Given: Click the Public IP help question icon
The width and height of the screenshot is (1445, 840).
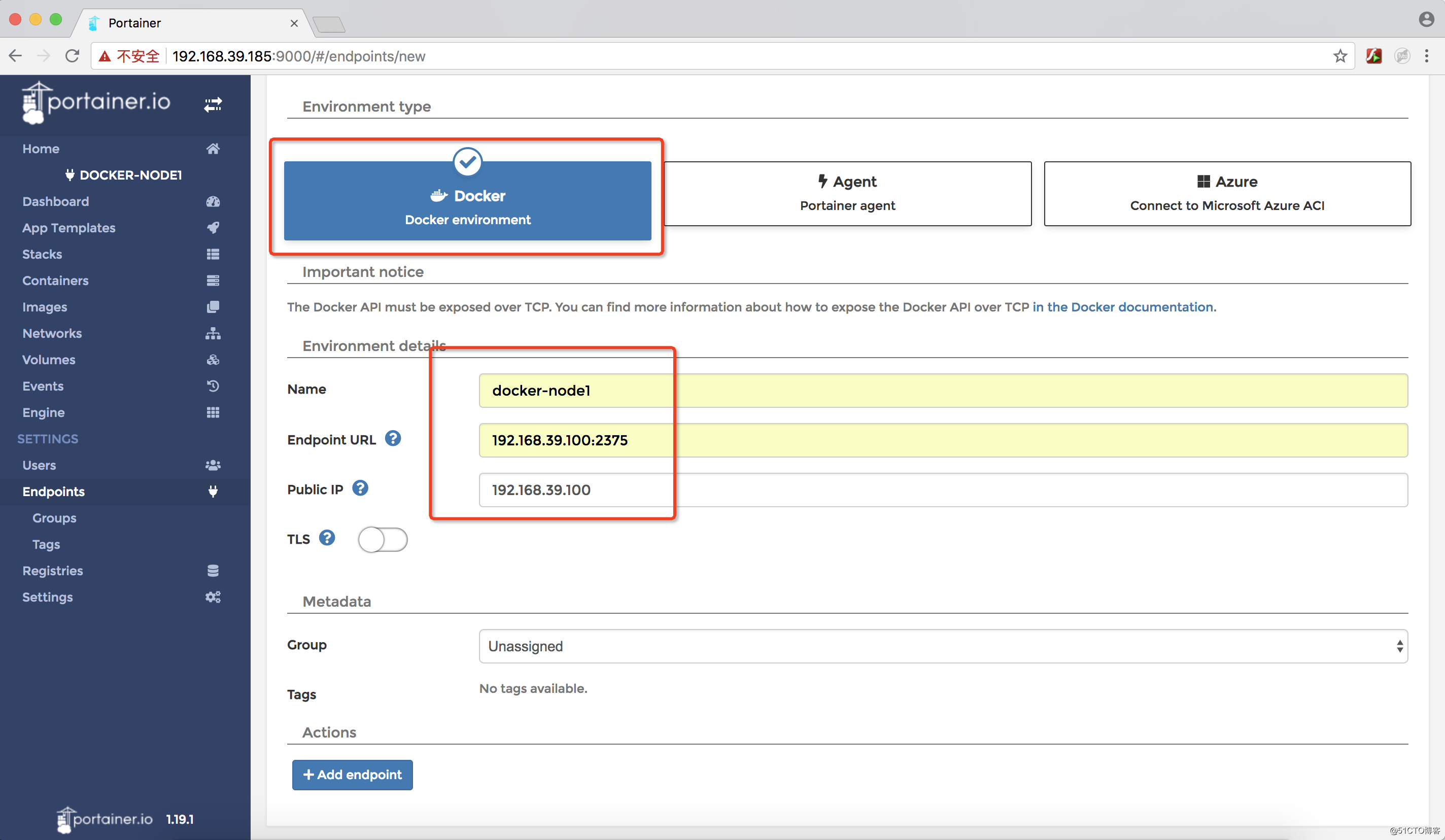Looking at the screenshot, I should pyautogui.click(x=360, y=488).
